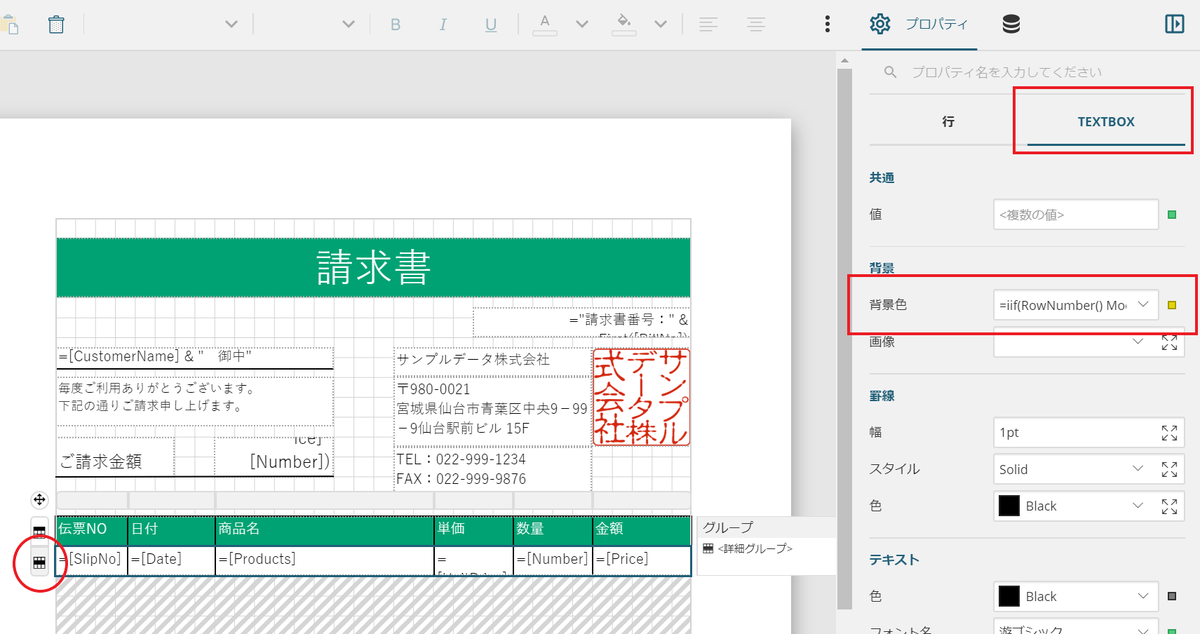The height and width of the screenshot is (634, 1200).
Task: Select the ご請求金額 textbox
Action: pyautogui.click(x=115, y=457)
